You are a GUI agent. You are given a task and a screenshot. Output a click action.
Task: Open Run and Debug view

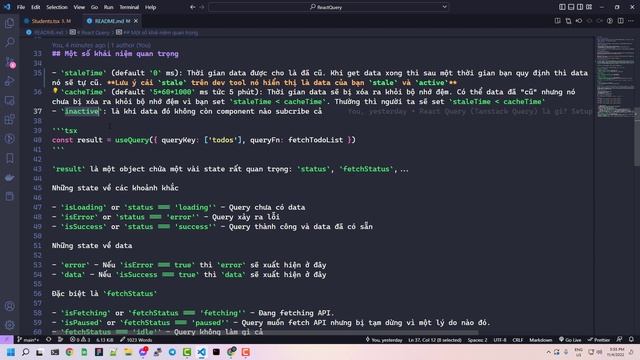10,81
